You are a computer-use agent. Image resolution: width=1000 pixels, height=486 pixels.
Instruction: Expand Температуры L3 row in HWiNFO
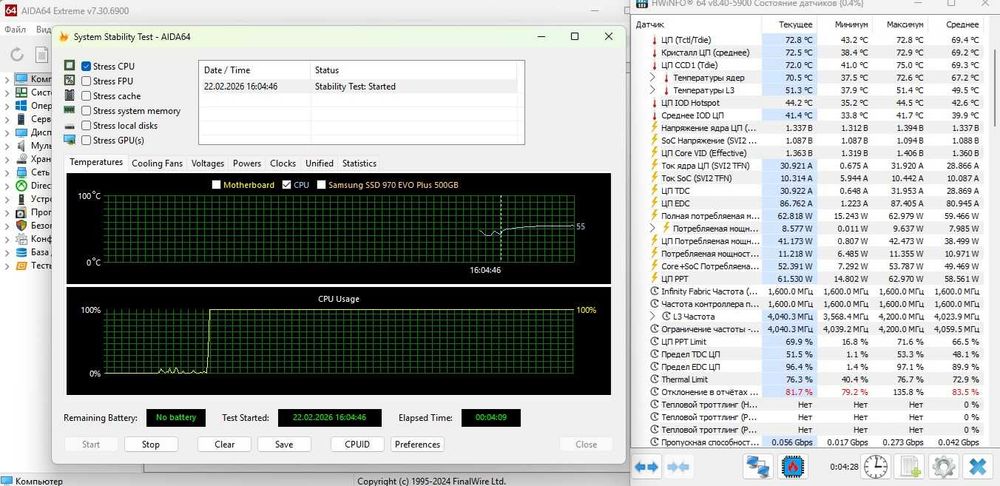click(x=652, y=90)
